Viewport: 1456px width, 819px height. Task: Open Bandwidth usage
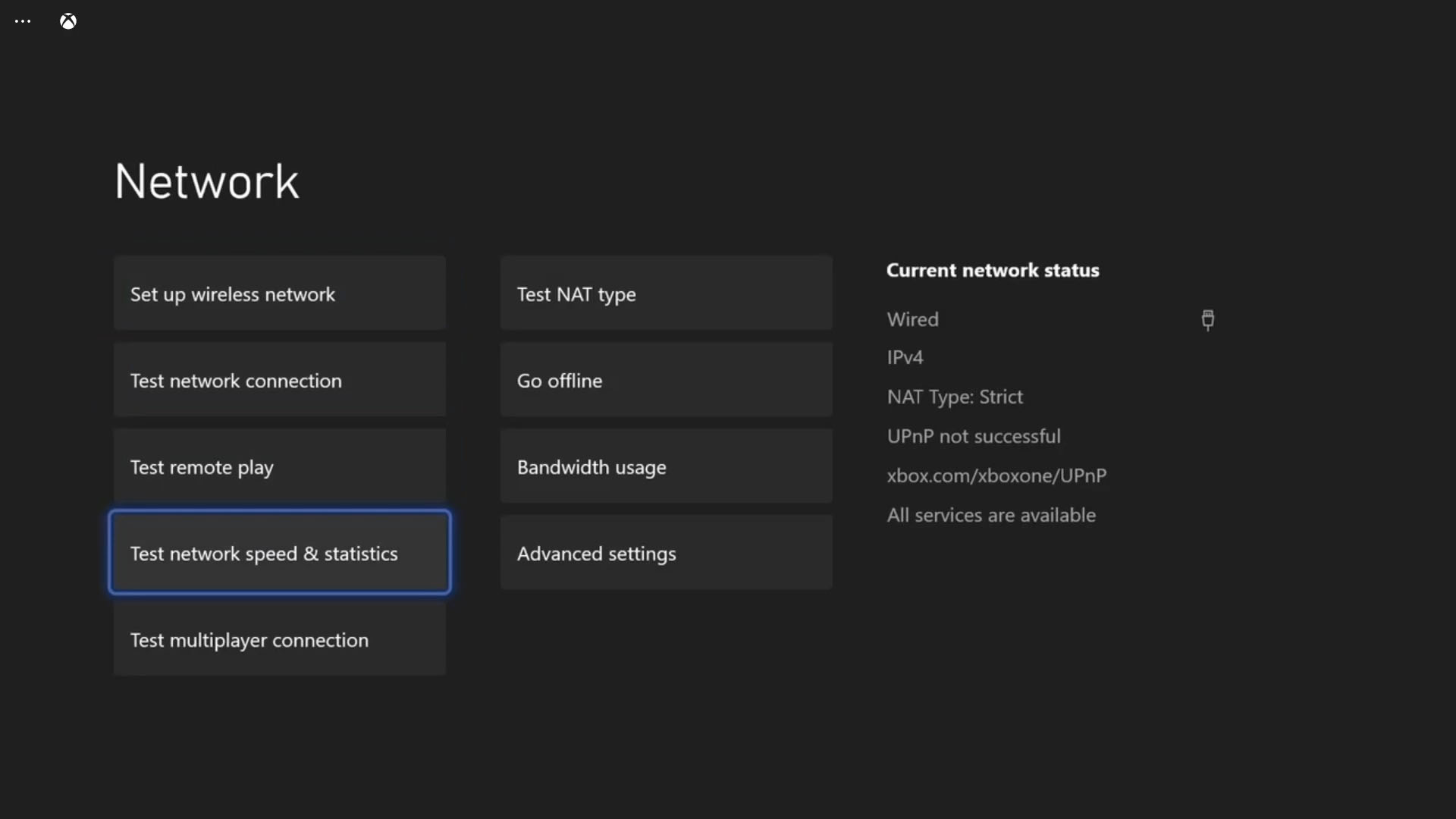pyautogui.click(x=666, y=467)
